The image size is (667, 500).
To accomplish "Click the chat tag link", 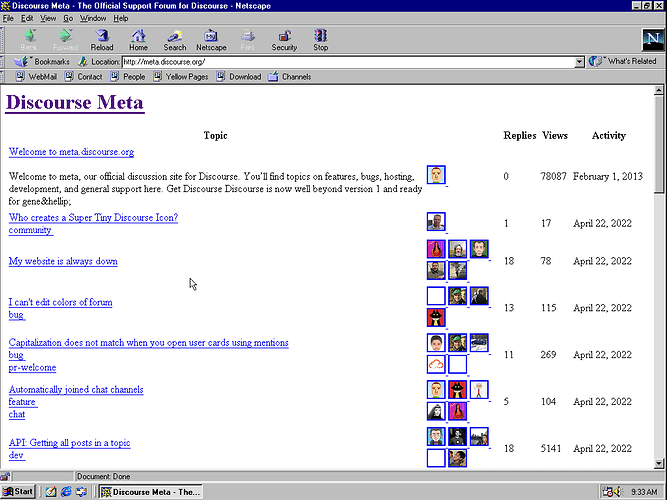I will click(17, 414).
